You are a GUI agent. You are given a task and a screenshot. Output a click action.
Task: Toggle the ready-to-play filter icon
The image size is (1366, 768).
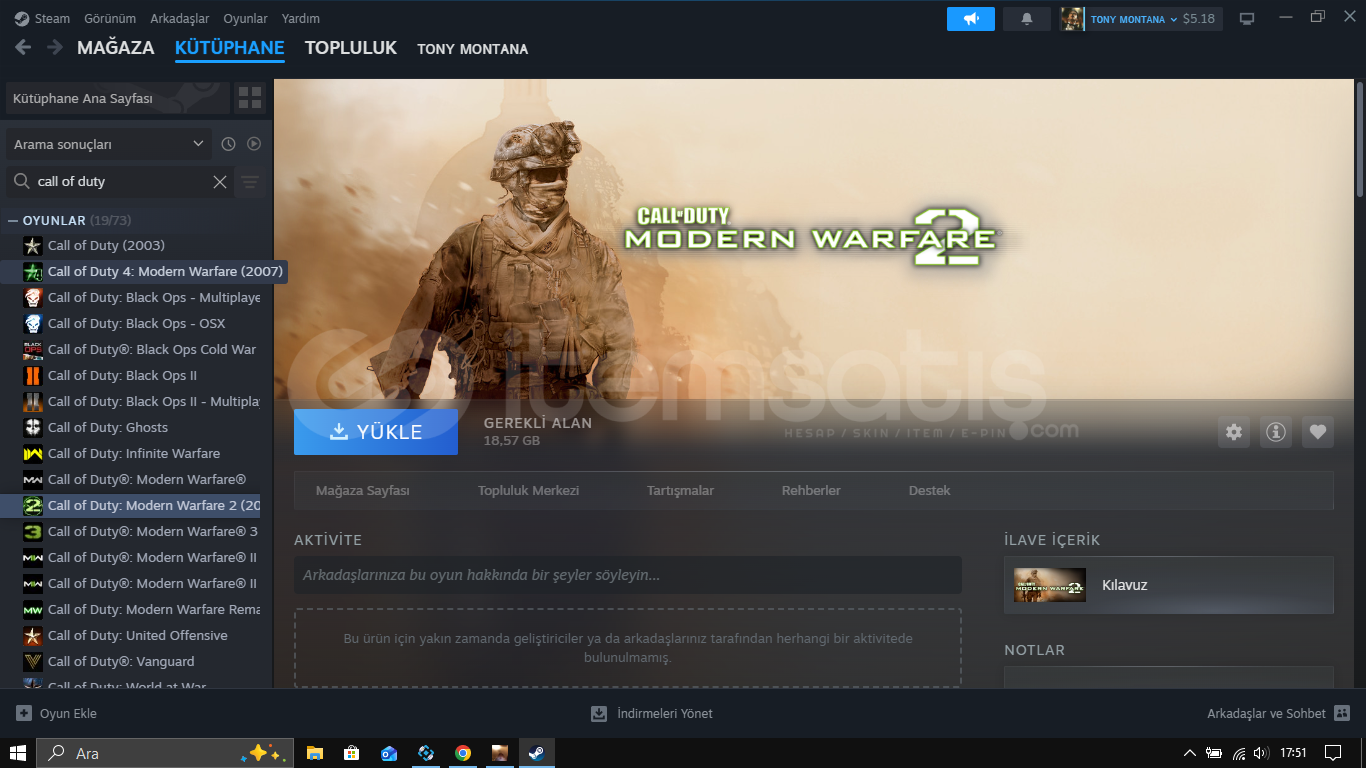(254, 144)
